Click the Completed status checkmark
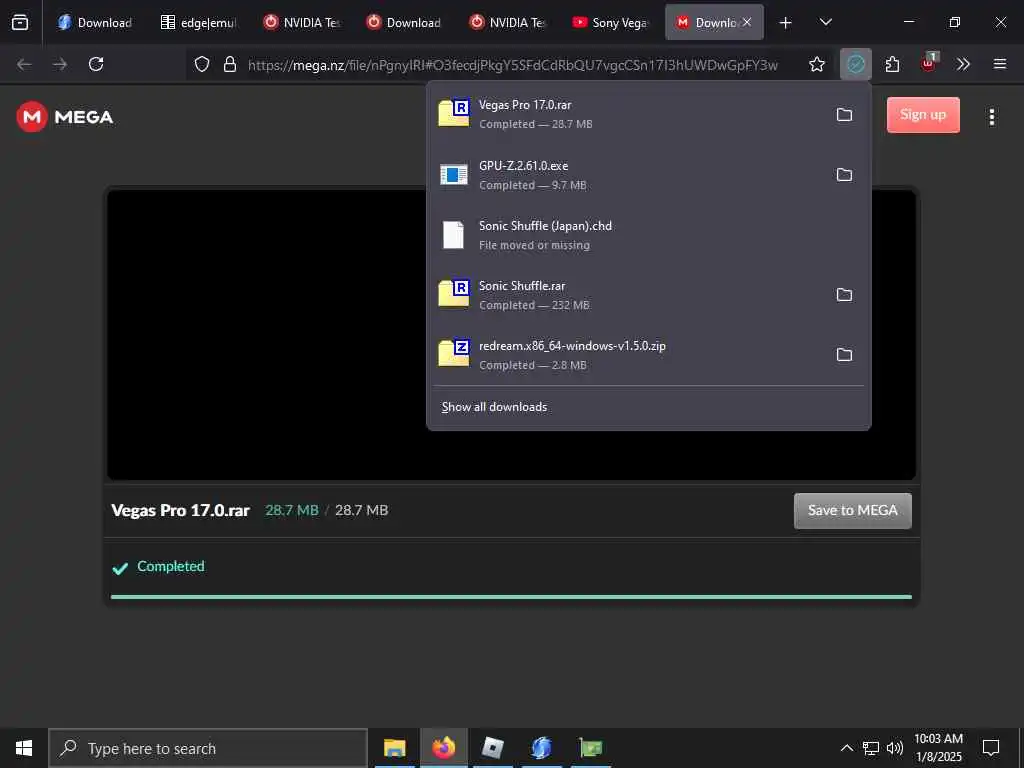The height and width of the screenshot is (768, 1024). pyautogui.click(x=120, y=568)
